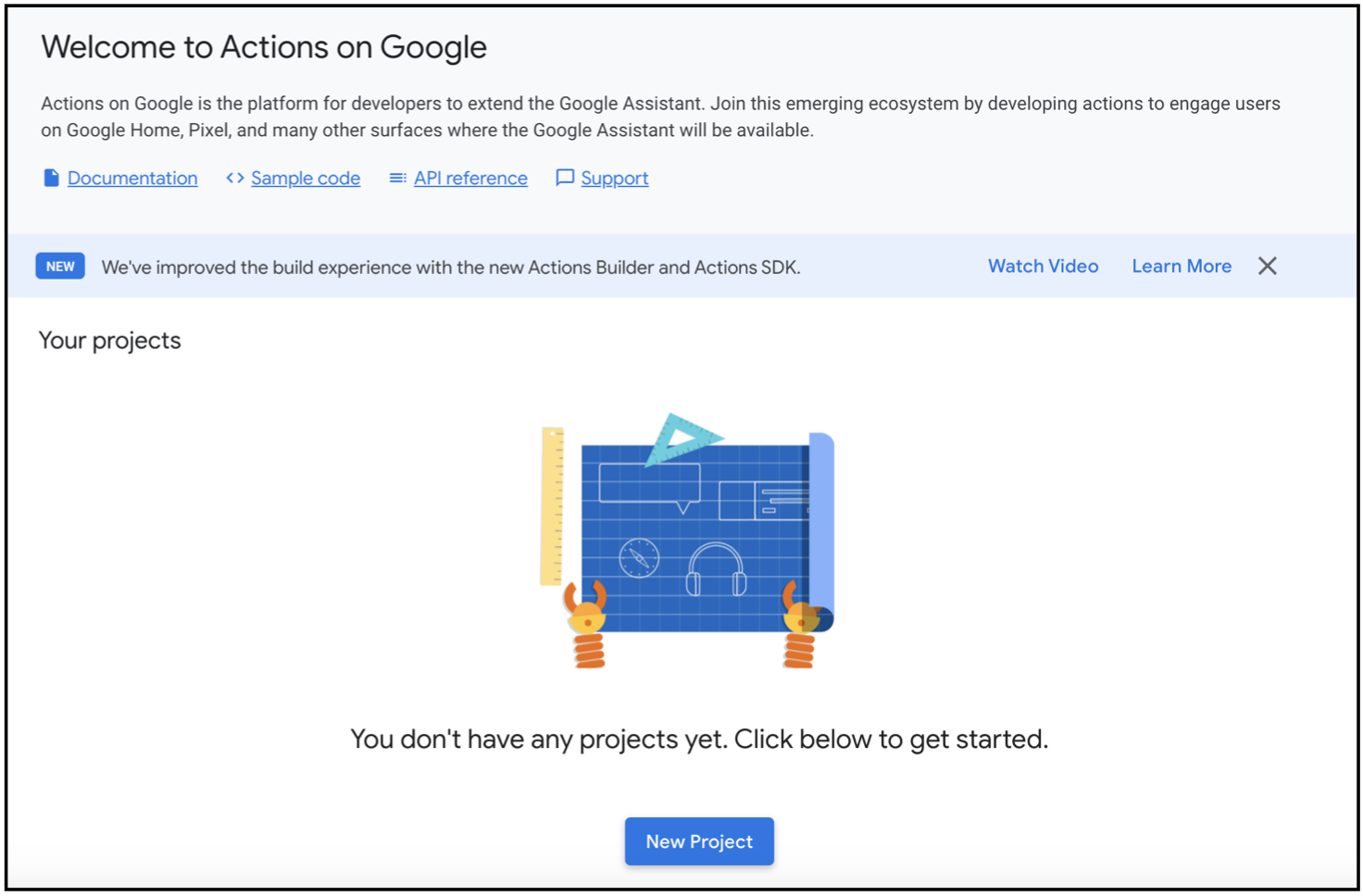
Task: Click the blueprint illustration image
Action: tap(687, 541)
